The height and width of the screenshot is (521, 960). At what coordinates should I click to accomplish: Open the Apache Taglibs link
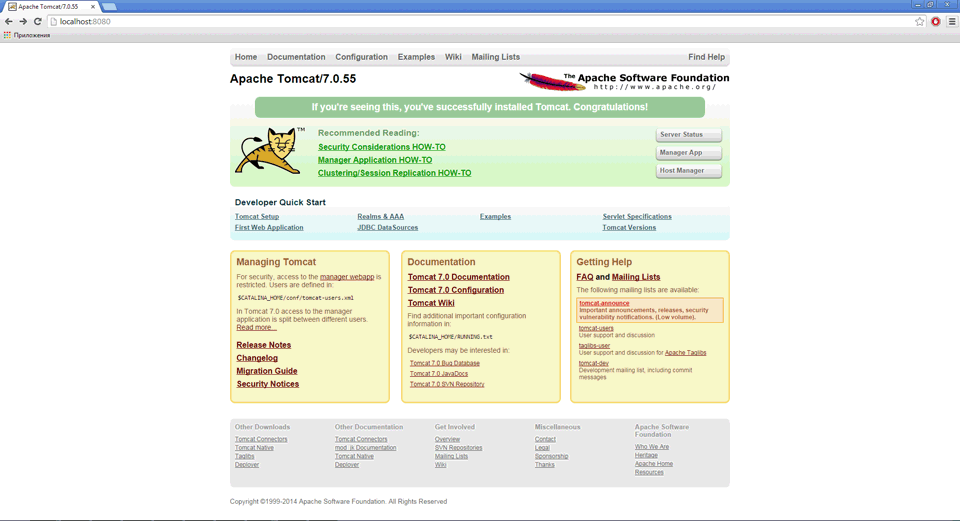click(x=686, y=353)
